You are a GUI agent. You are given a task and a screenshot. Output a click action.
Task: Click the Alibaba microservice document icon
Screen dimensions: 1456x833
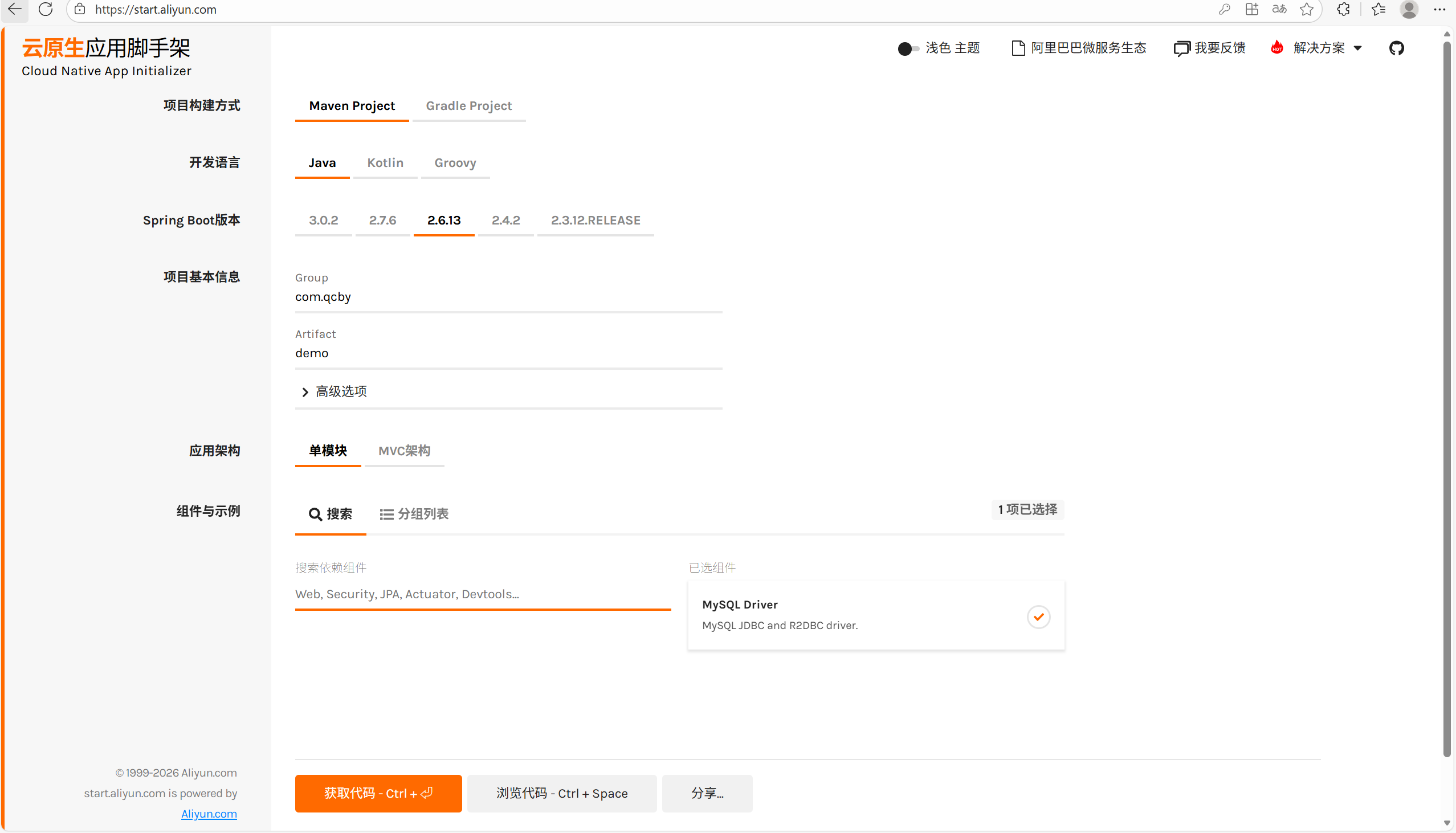tap(1018, 48)
